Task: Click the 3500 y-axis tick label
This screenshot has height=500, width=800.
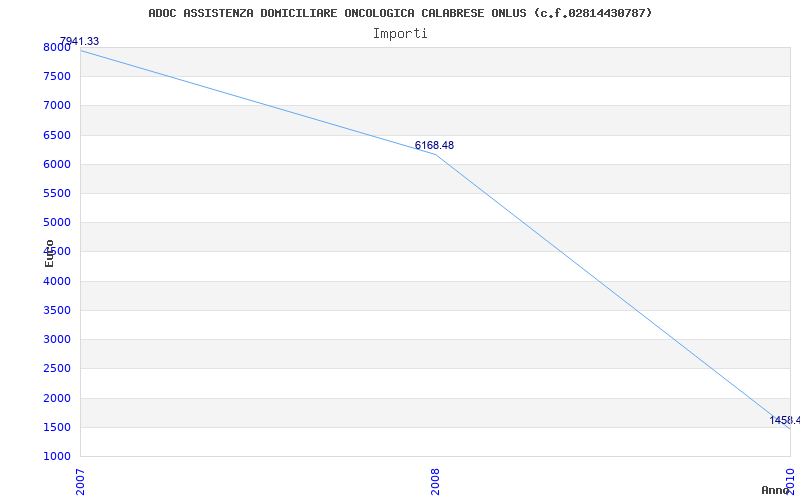Action: 57,310
